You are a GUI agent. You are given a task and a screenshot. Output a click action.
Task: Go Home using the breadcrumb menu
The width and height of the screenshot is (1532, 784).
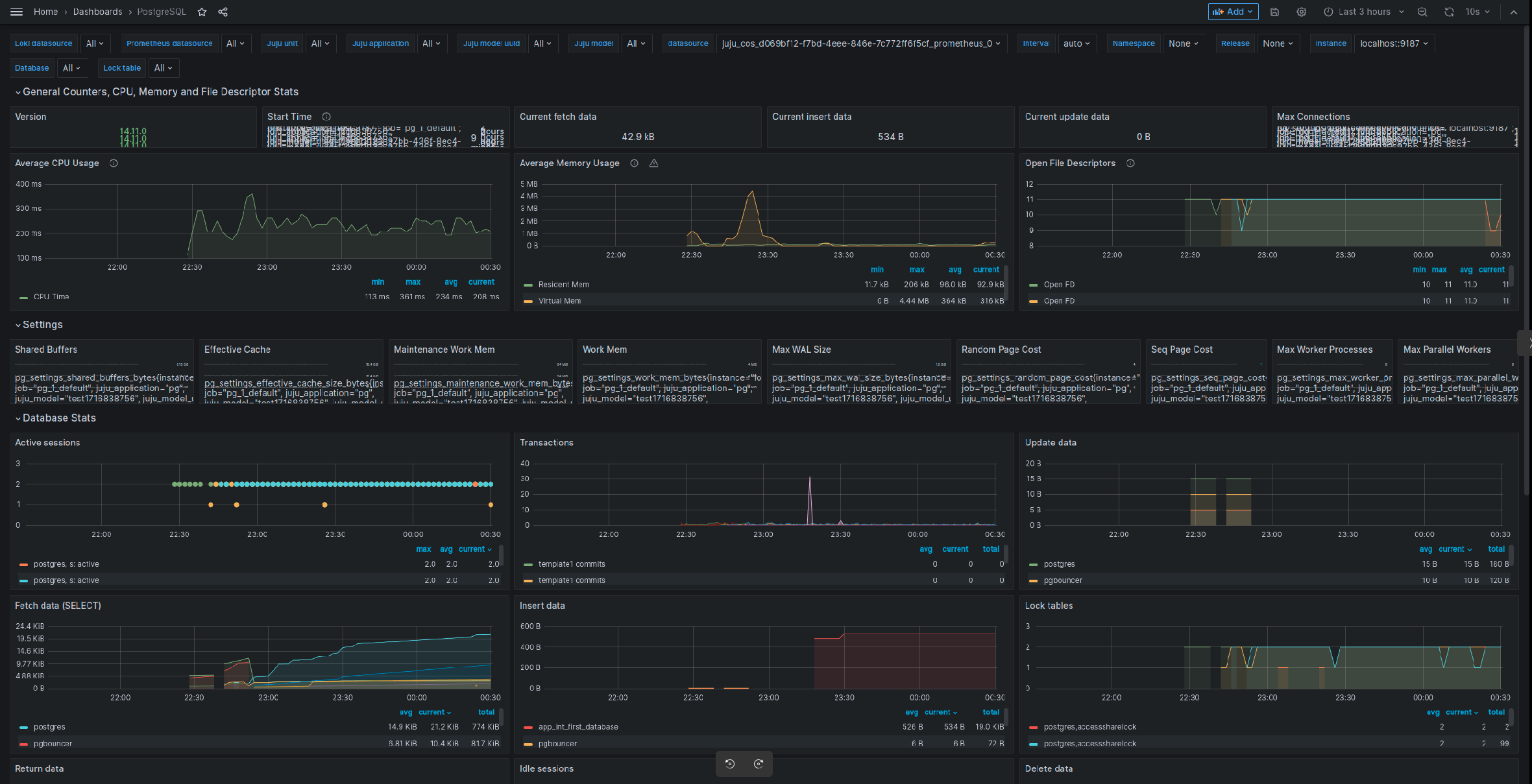[x=45, y=12]
